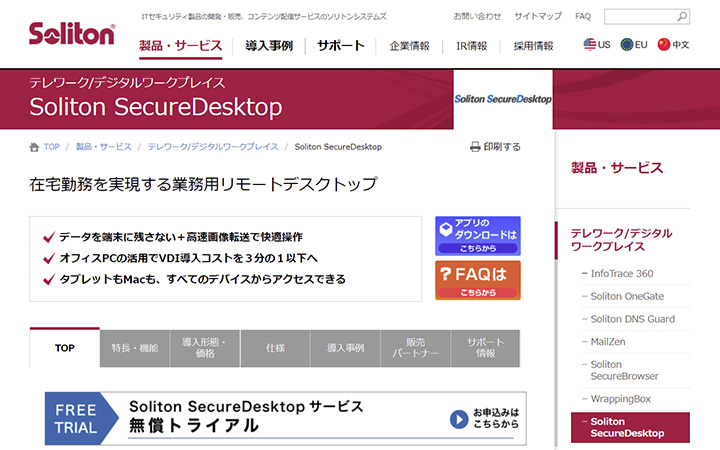Screen dimensions: 720x450
Task: Open the お問い合わせ link
Action: coord(477,16)
